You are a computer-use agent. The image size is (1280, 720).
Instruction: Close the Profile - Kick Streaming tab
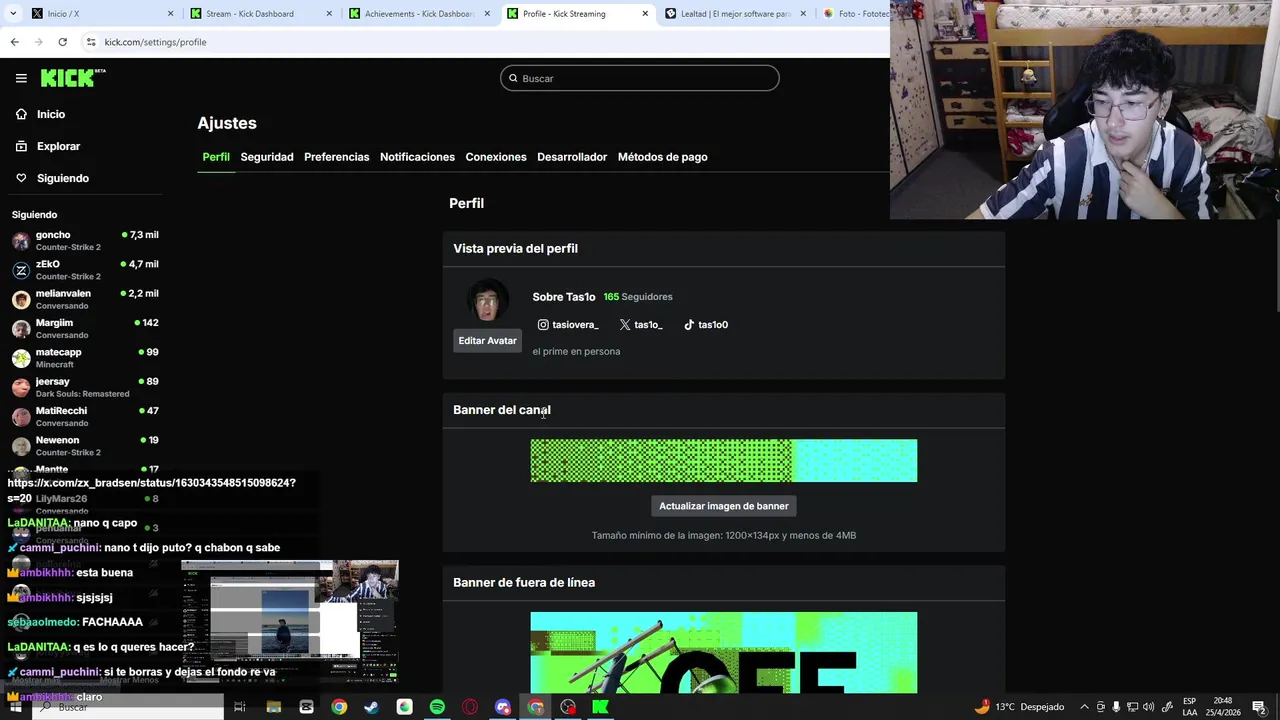click(645, 14)
